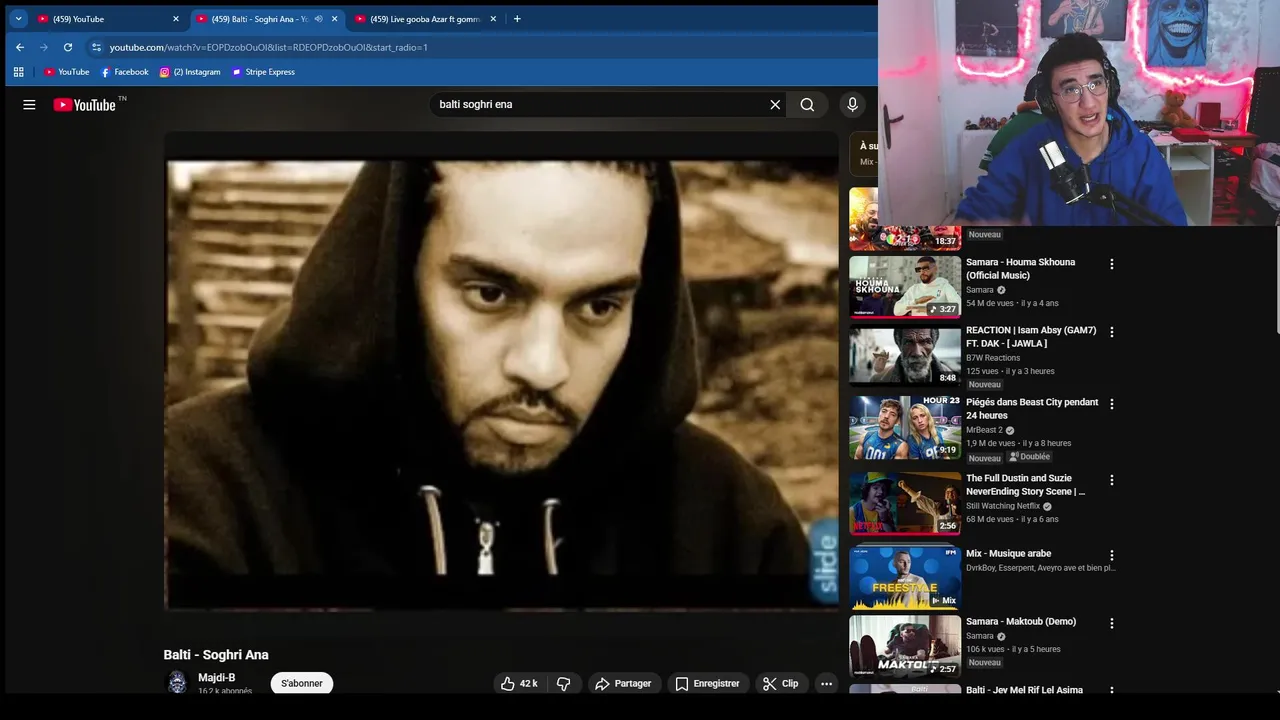Open the site information icon in address bar
The image size is (1280, 720).
pos(96,47)
